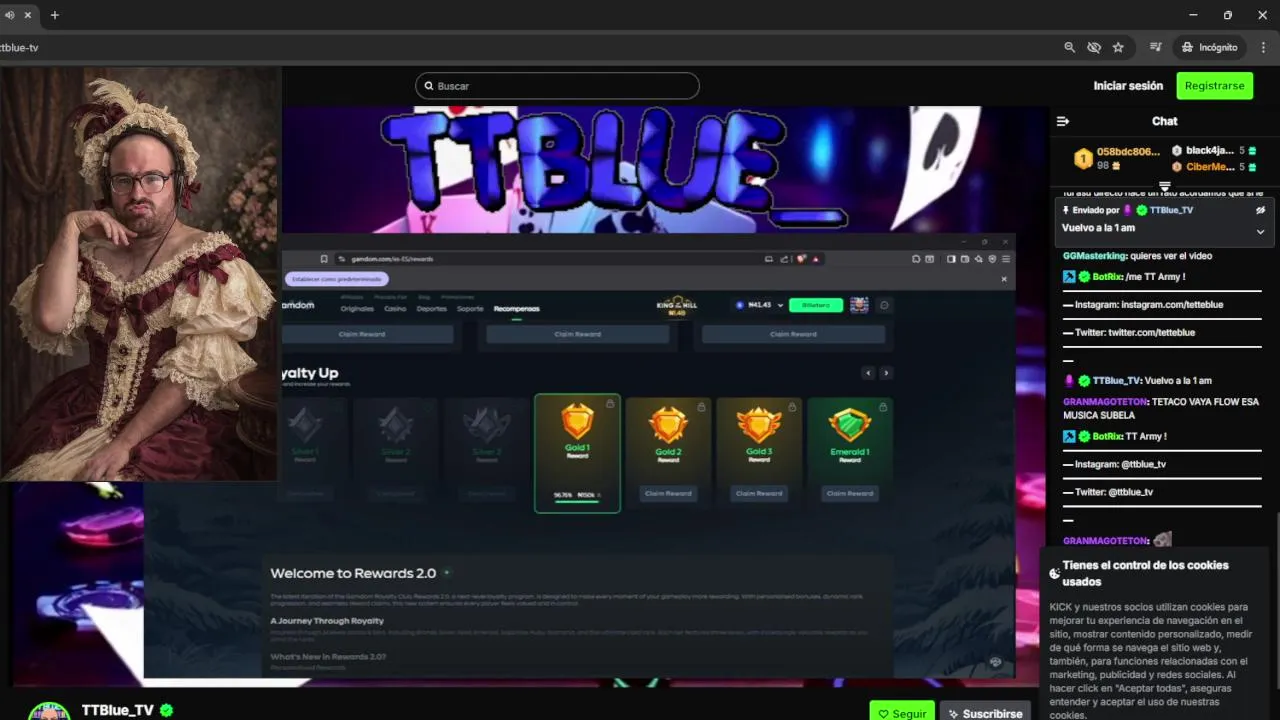
Task: Close the current browser tab
Action: click(27, 15)
